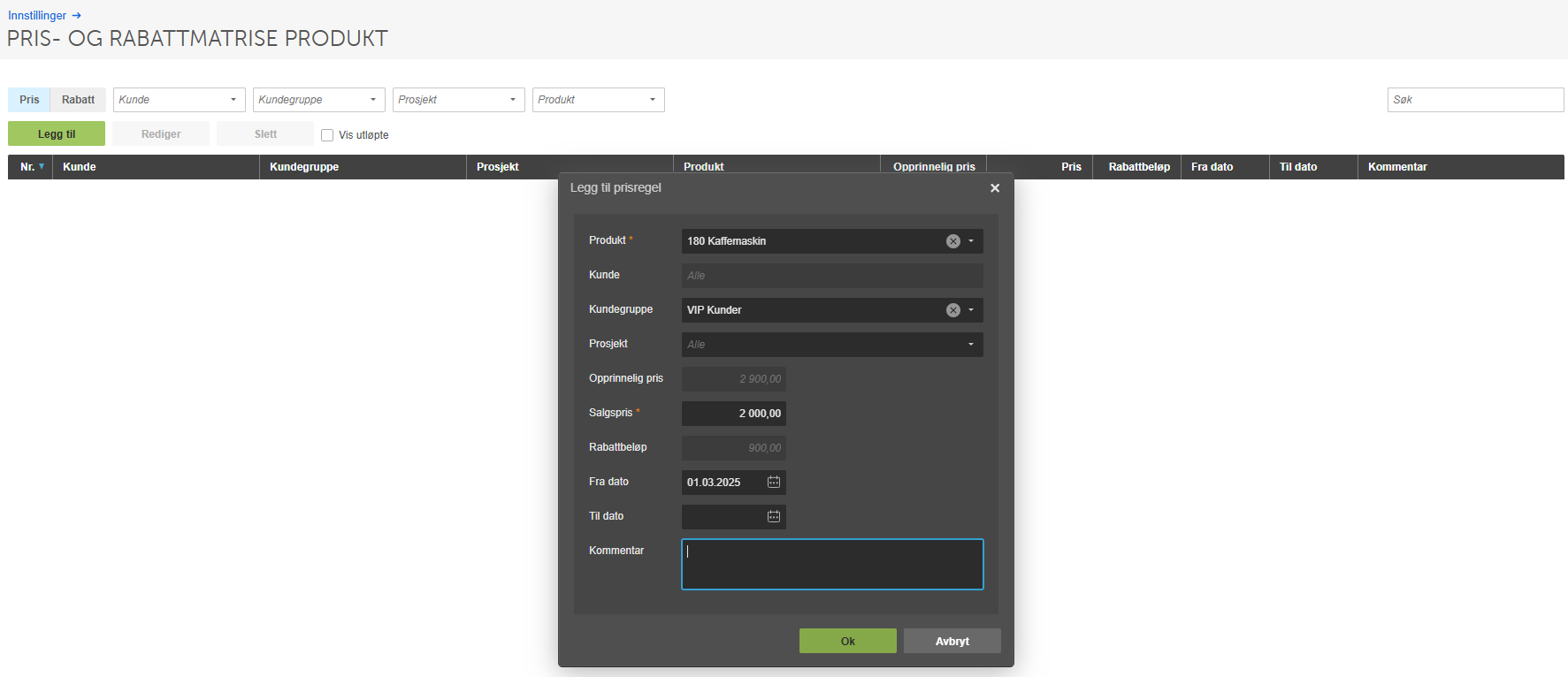Sort by Fra dato column header
Screen dimensions: 1568x677
click(1226, 167)
